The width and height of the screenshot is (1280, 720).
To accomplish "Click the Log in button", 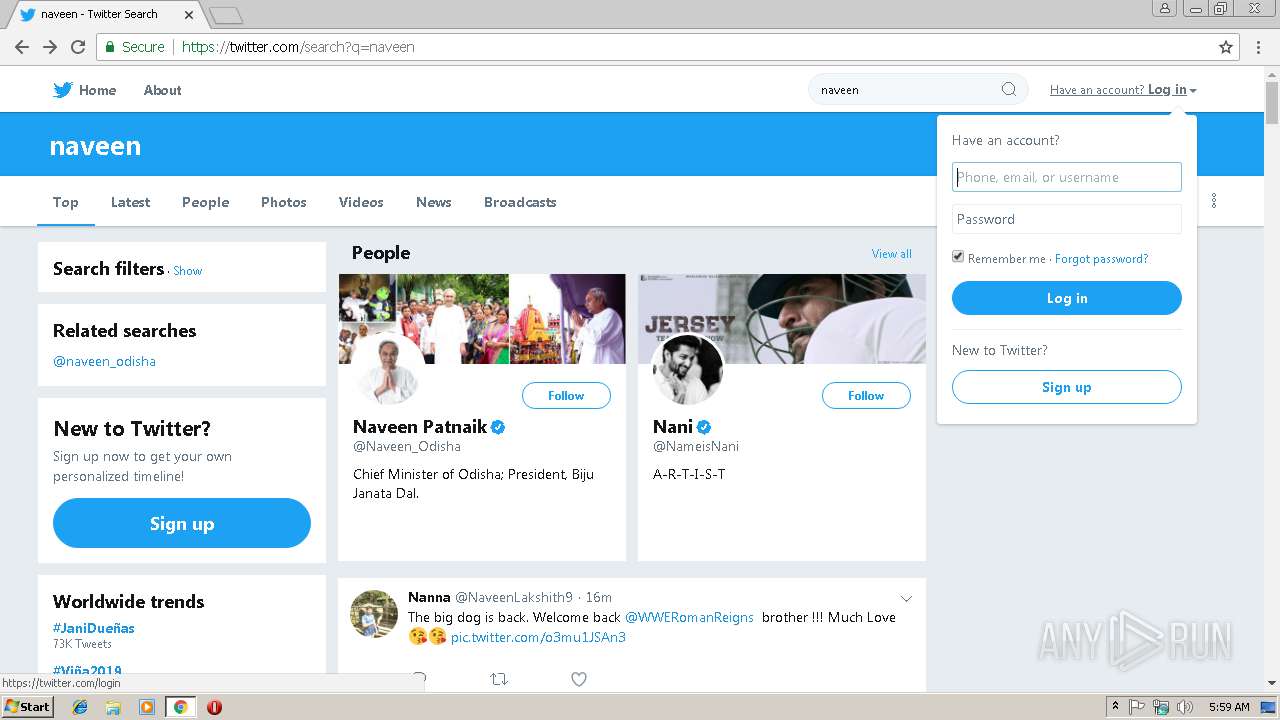I will 1067,298.
